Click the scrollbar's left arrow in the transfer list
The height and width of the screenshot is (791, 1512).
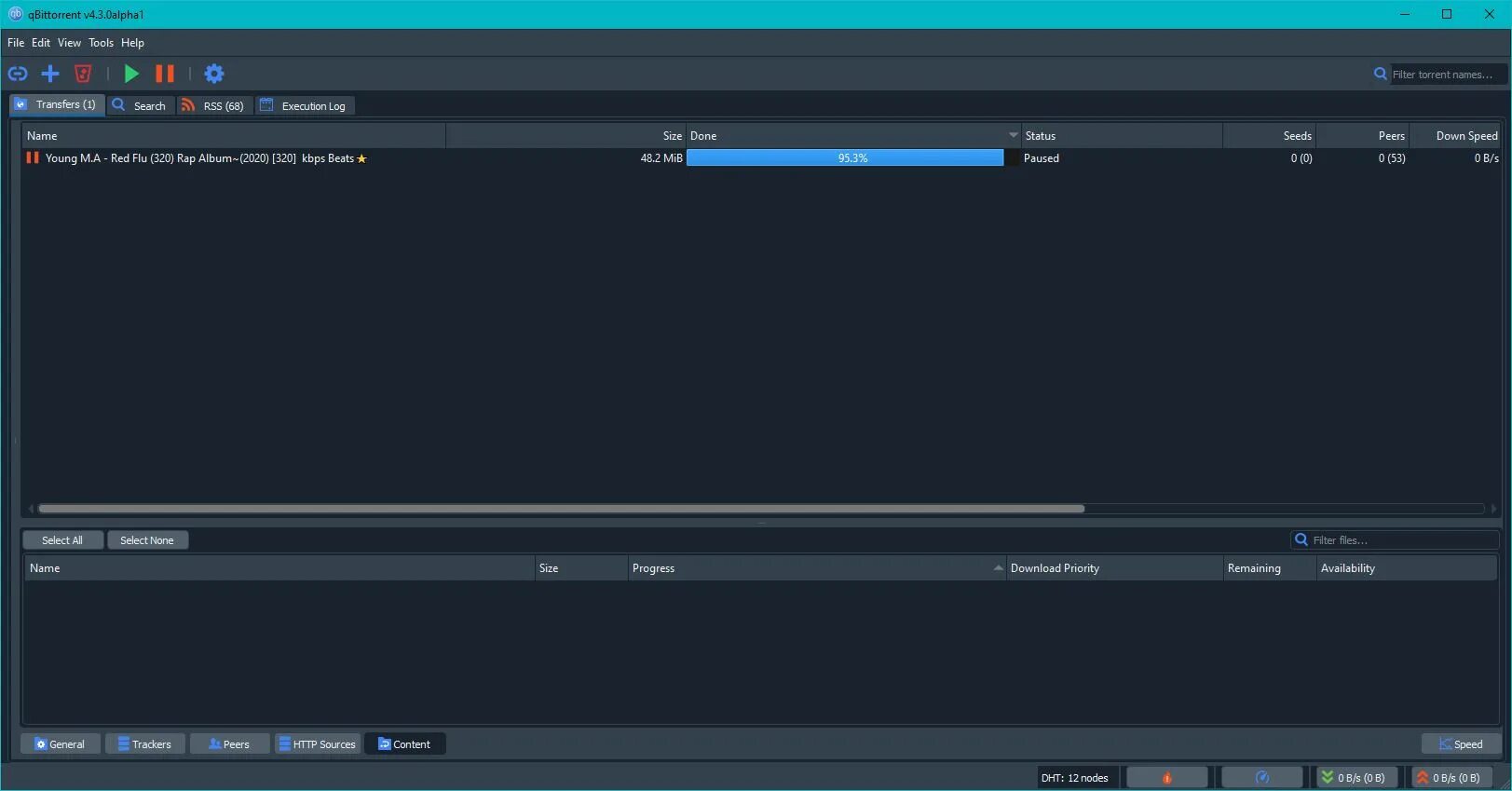coord(31,509)
